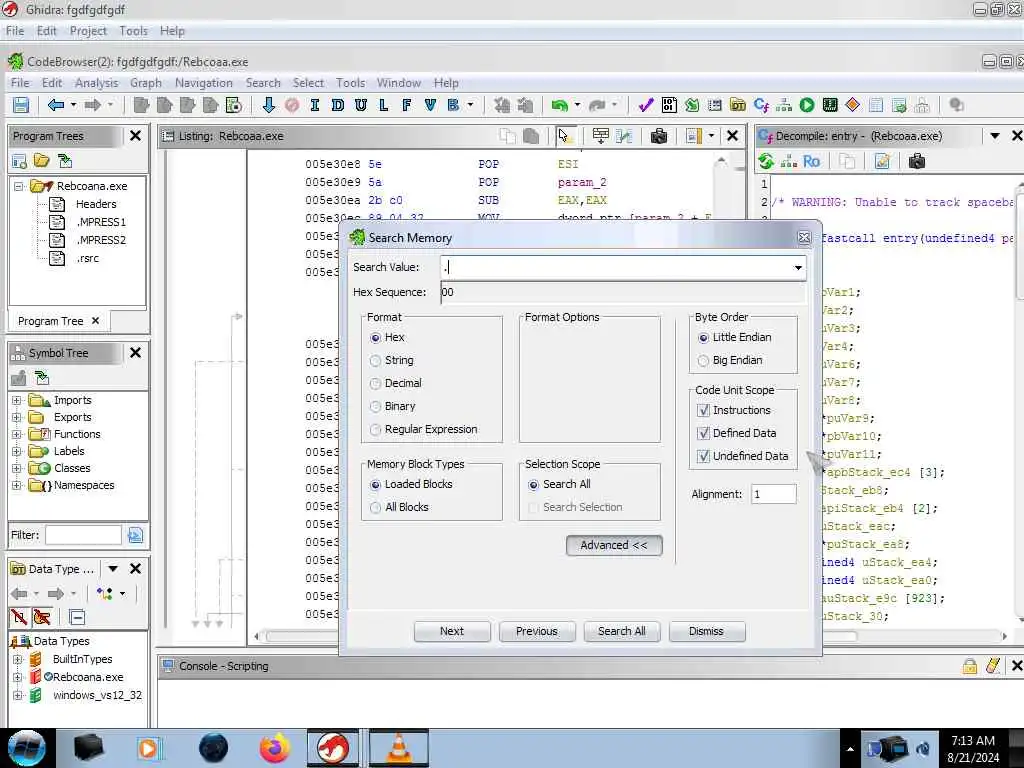Click the lock icon in Console panel

click(x=970, y=666)
